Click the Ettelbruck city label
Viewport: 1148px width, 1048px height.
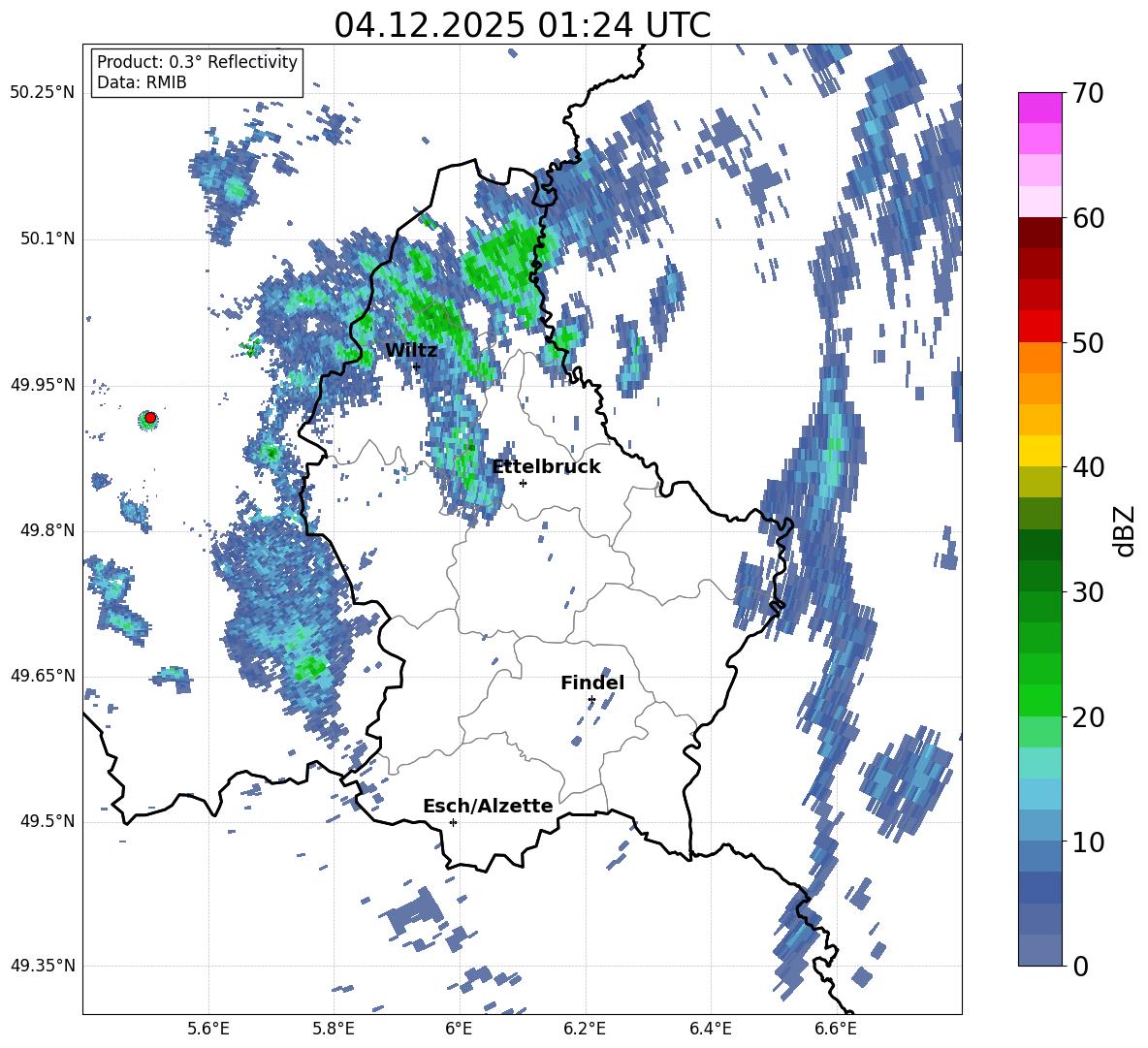click(x=546, y=467)
